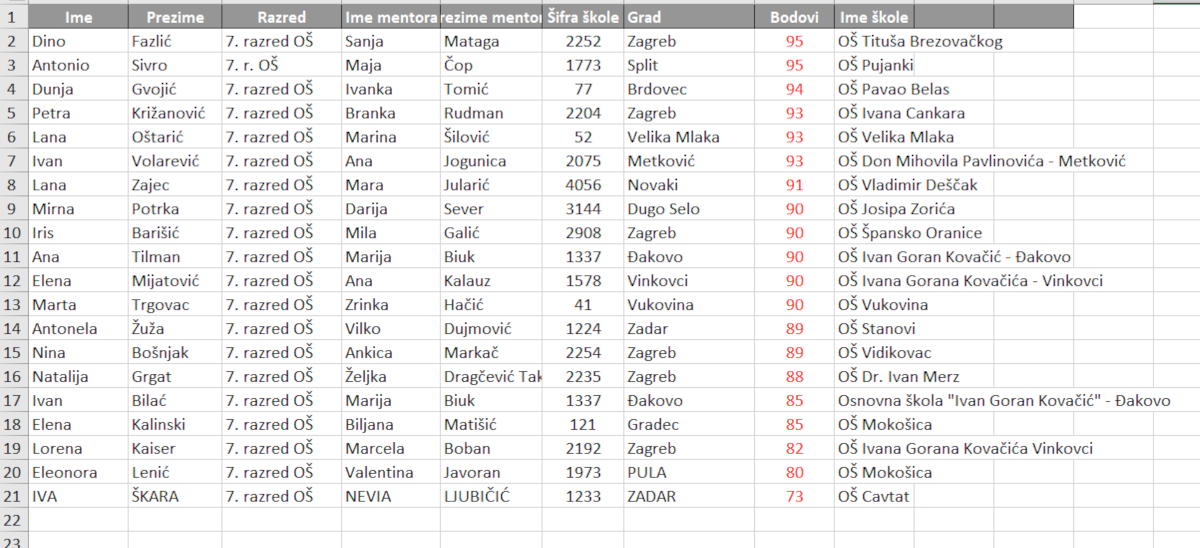The width and height of the screenshot is (1200, 548).
Task: Select the "Prezime" header cell
Action: click(175, 18)
